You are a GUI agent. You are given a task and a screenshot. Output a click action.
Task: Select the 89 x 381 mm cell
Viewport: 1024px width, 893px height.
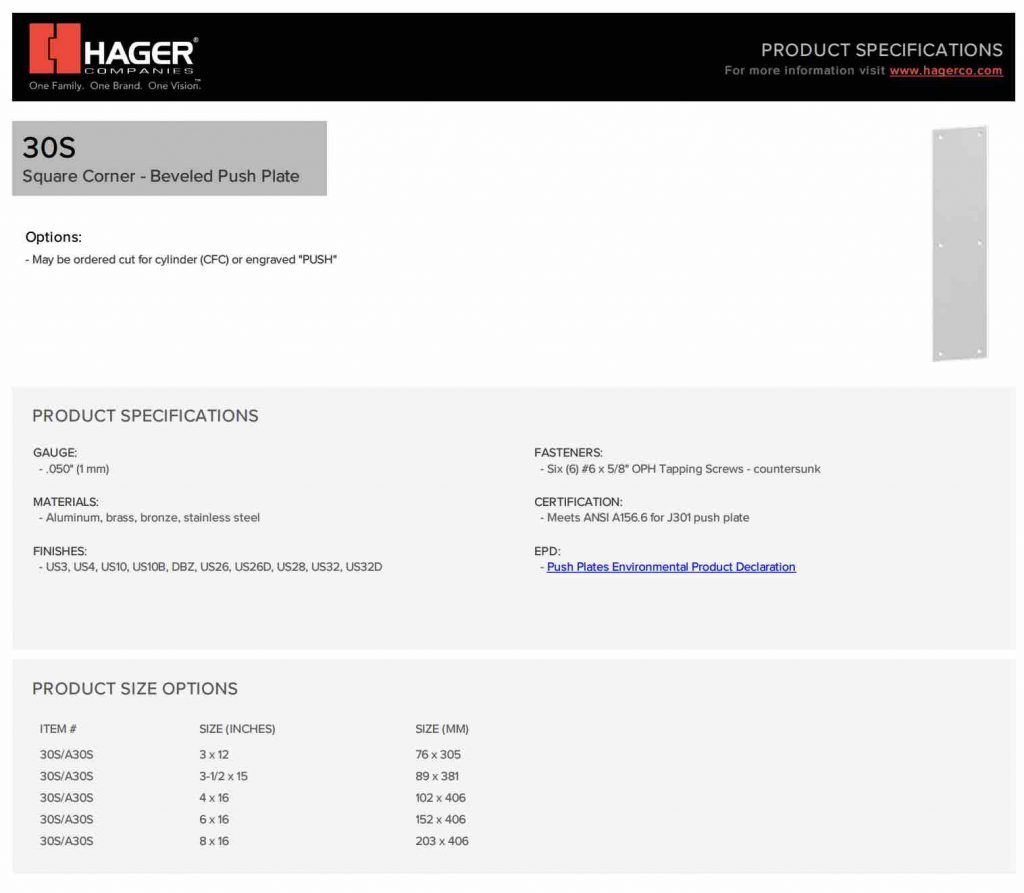pyautogui.click(x=437, y=776)
